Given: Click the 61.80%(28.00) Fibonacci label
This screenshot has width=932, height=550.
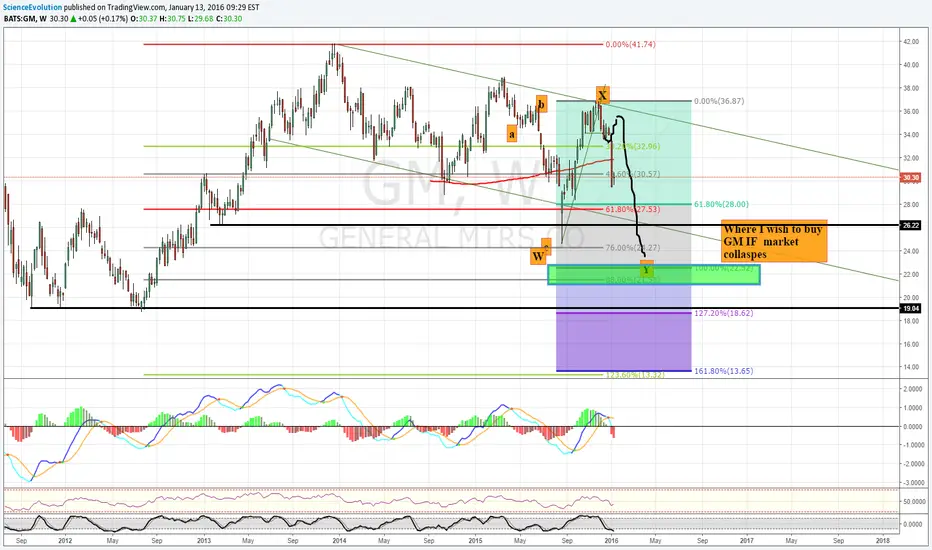Looking at the screenshot, I should tap(721, 204).
